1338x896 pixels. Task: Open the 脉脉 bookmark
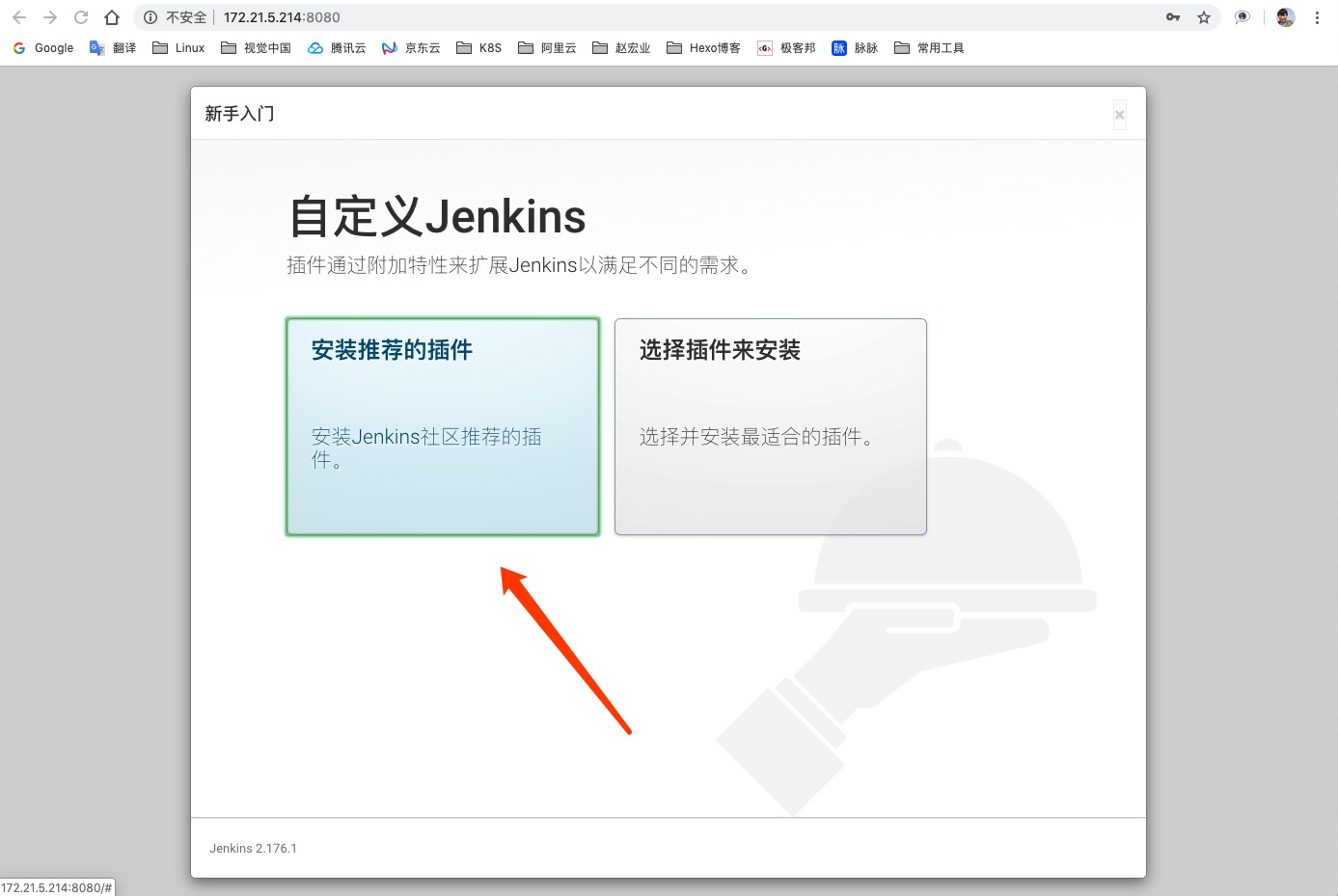coord(855,48)
